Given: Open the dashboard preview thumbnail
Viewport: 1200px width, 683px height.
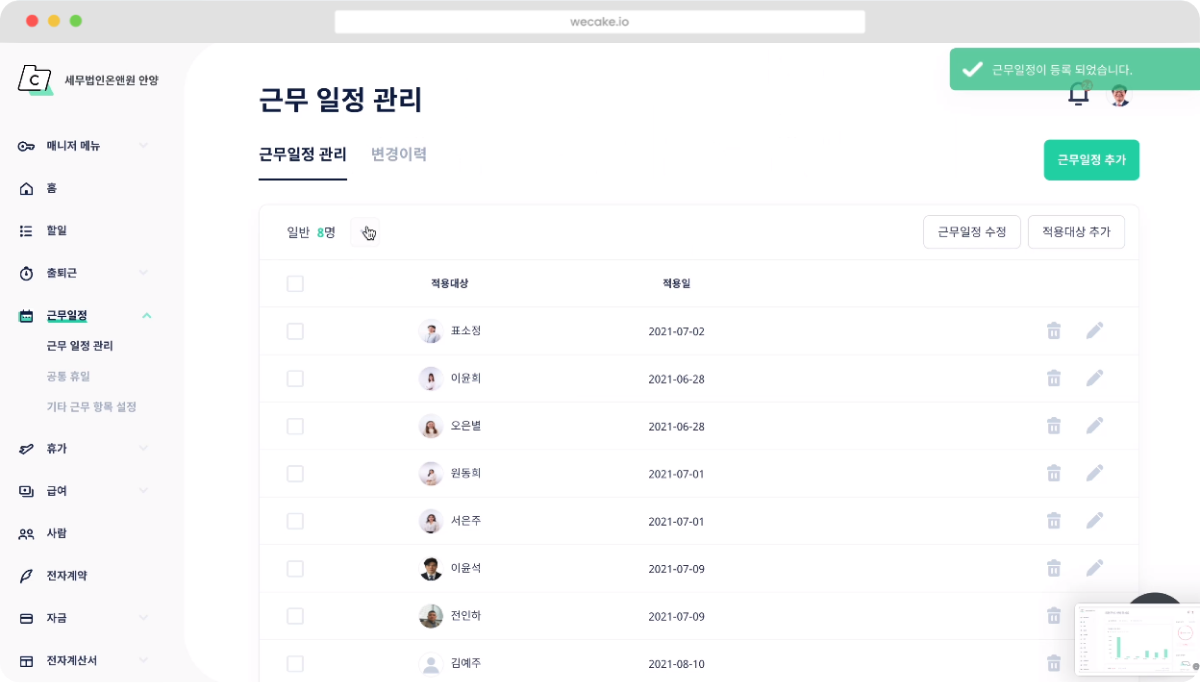Looking at the screenshot, I should pos(1137,638).
